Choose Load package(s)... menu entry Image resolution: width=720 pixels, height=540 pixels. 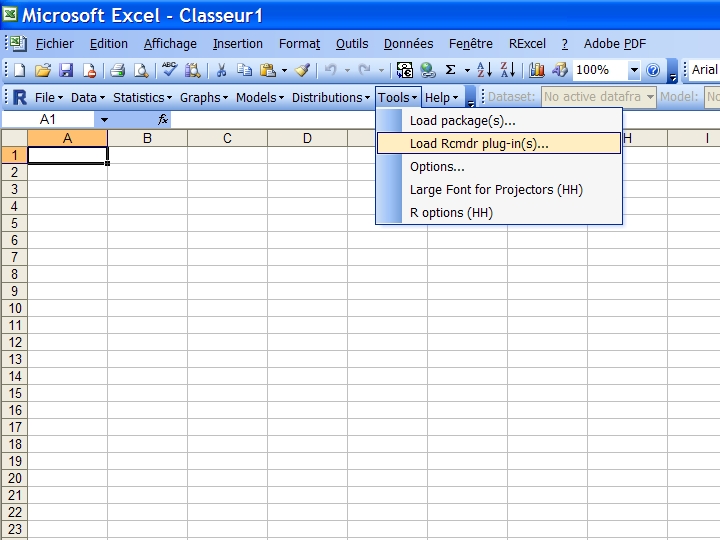[499, 121]
